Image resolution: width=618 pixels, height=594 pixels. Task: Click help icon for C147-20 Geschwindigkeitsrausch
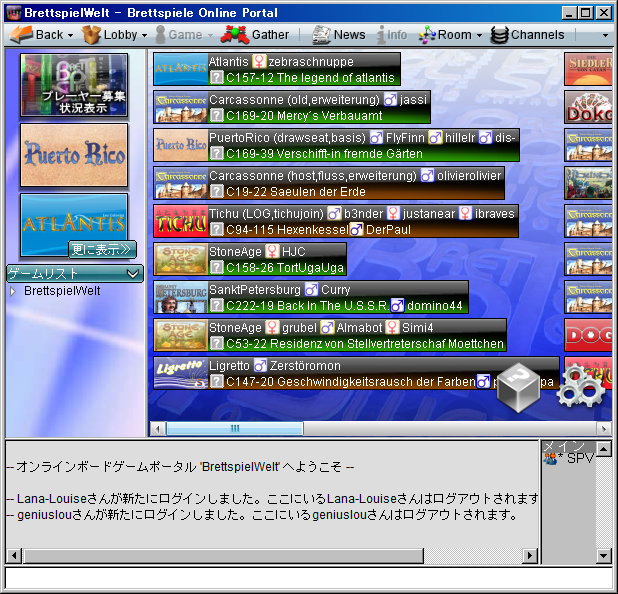(216, 381)
